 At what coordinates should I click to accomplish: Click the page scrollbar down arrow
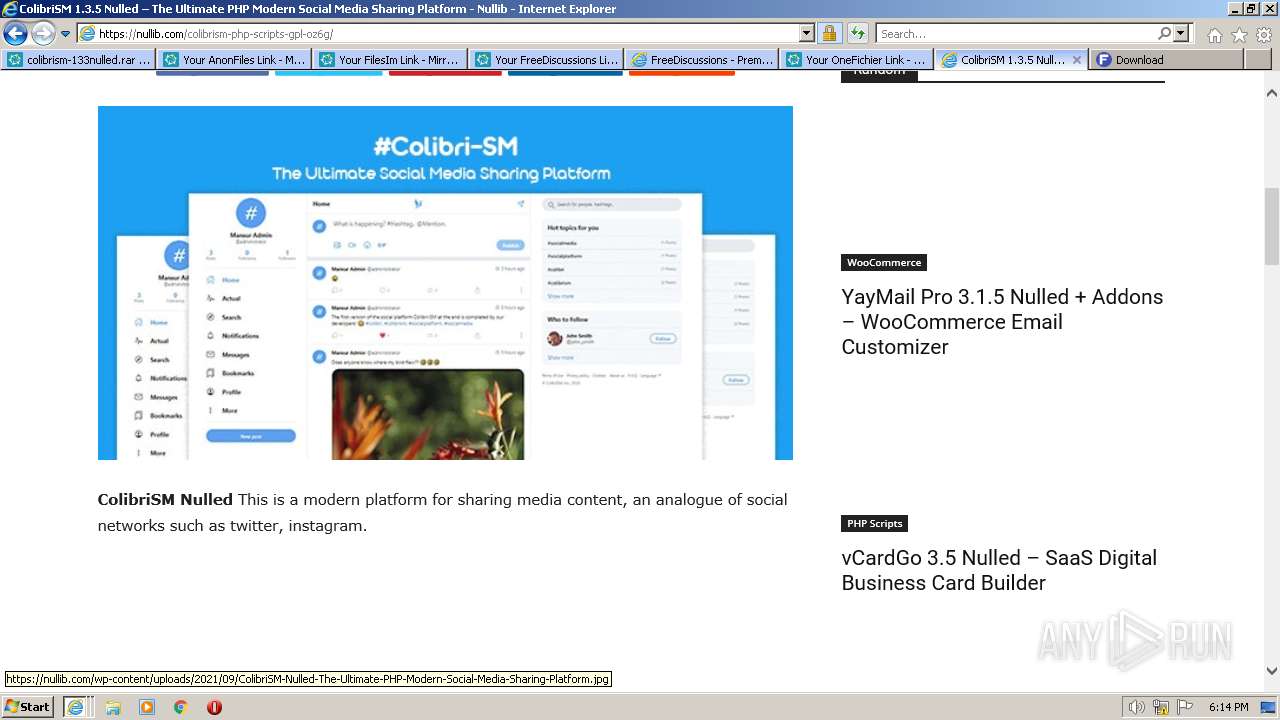click(x=1272, y=671)
